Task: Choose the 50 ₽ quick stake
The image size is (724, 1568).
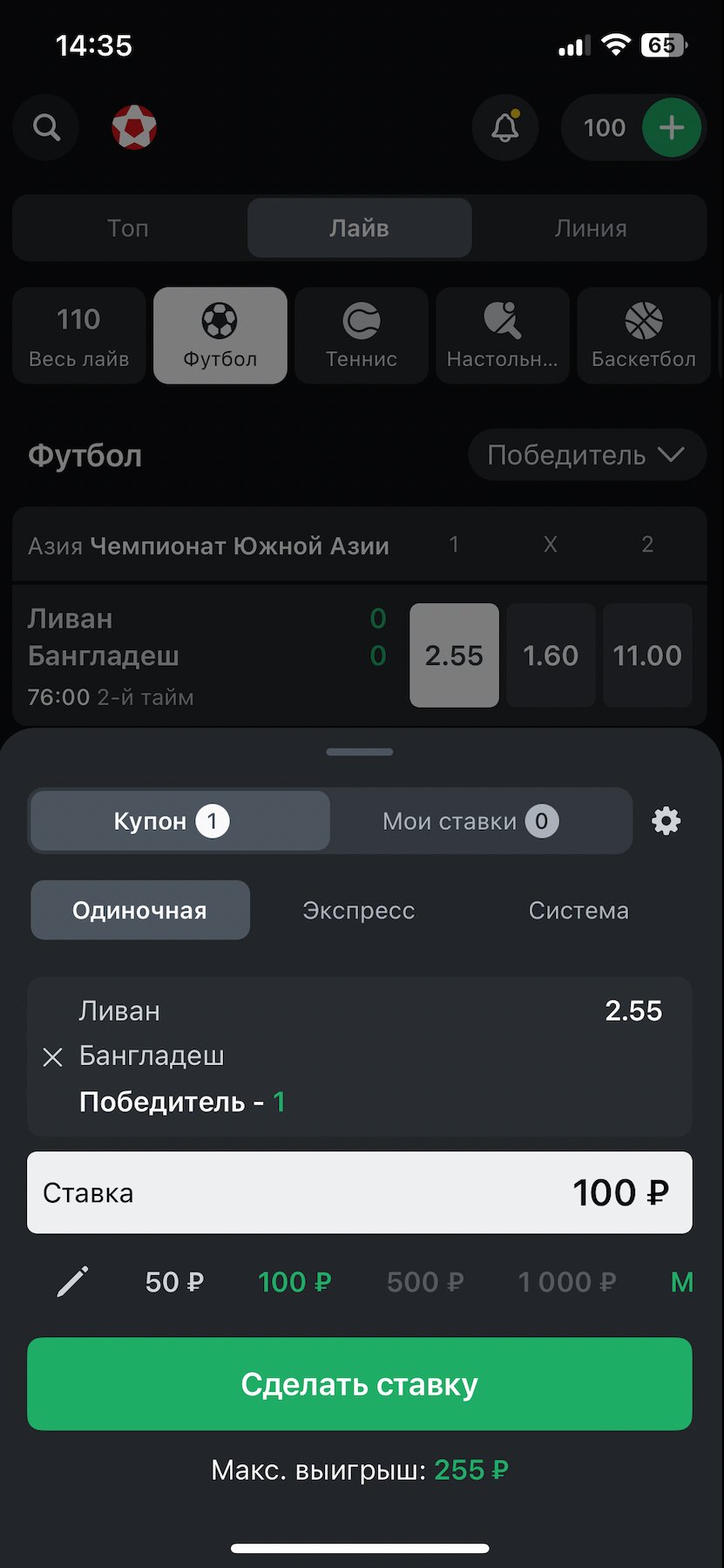Action: [x=174, y=1282]
